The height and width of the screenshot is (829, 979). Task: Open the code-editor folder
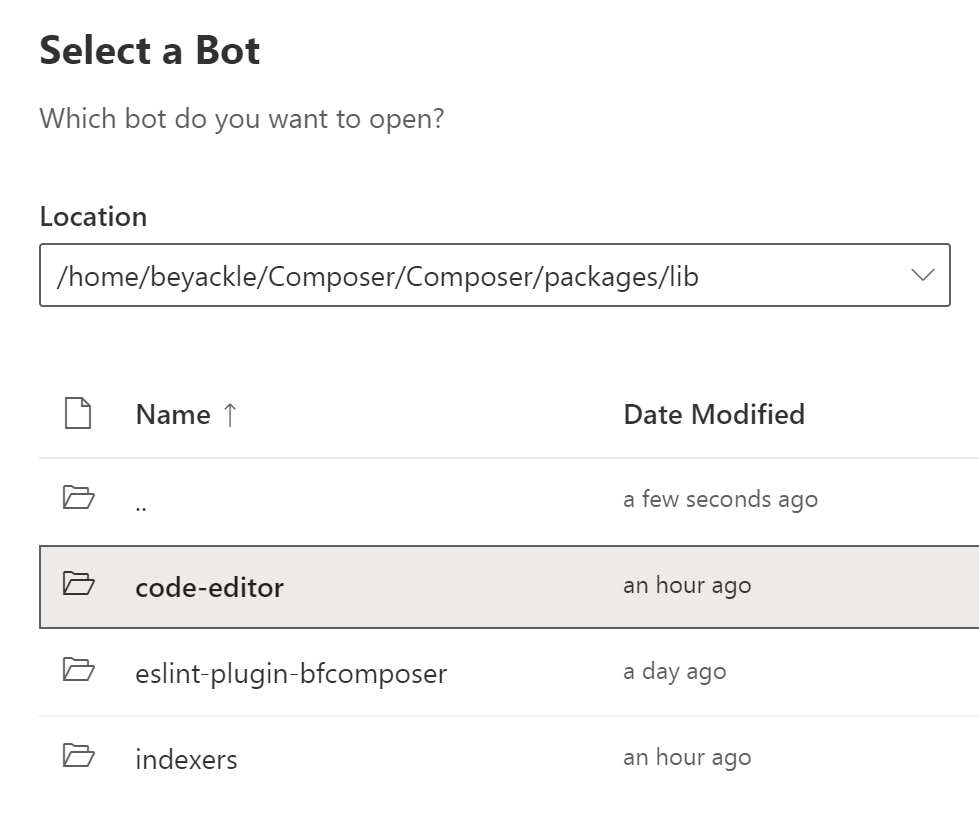210,587
